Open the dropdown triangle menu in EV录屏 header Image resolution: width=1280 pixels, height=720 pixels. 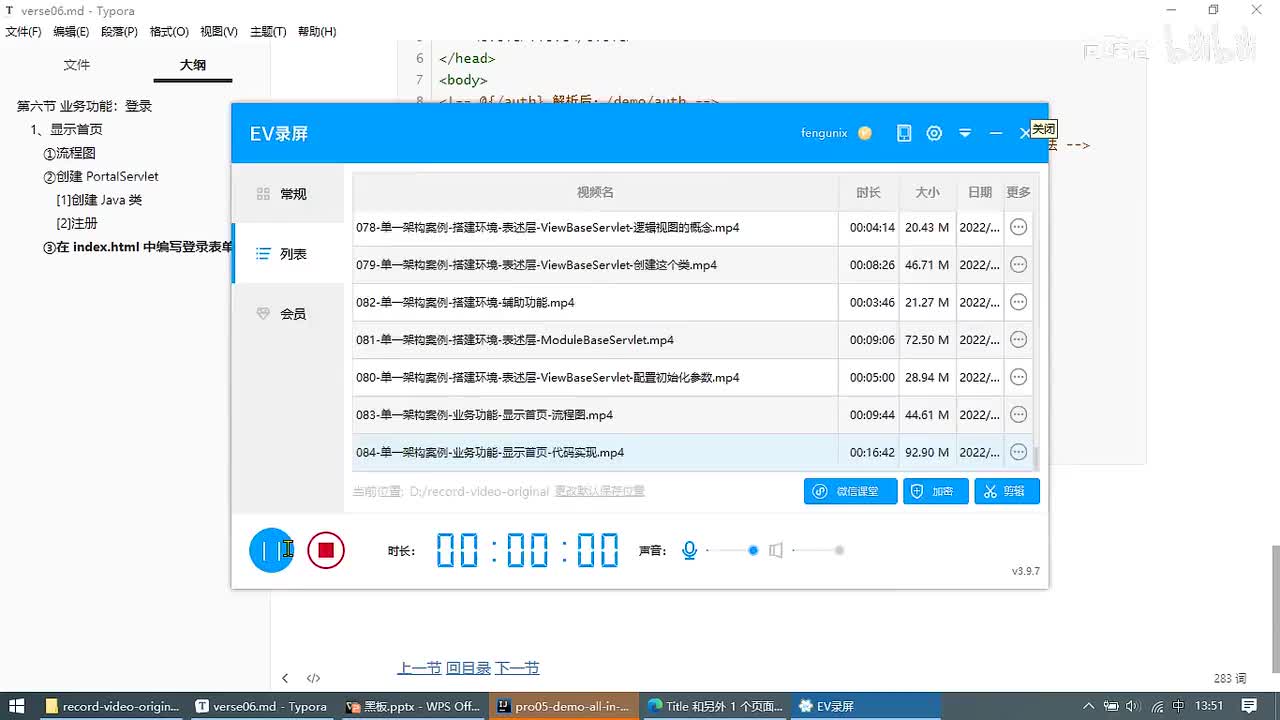[965, 133]
